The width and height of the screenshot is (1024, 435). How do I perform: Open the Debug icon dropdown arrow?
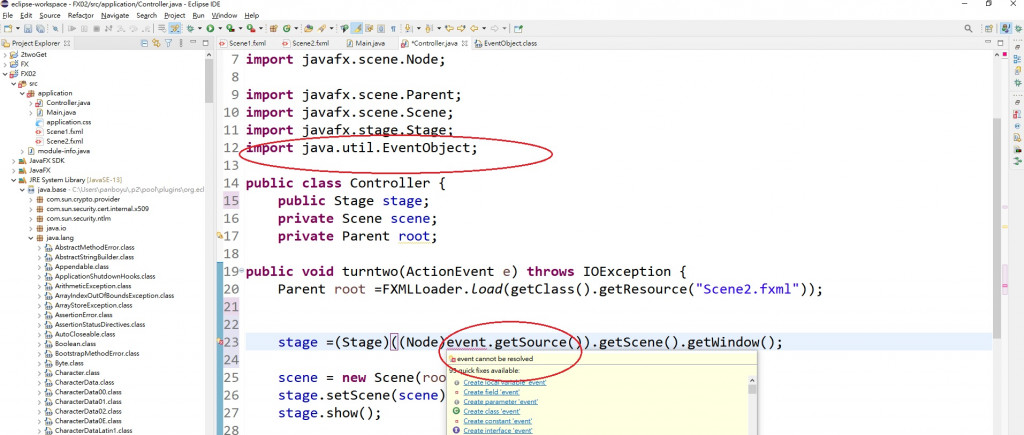pyautogui.click(x=200, y=29)
